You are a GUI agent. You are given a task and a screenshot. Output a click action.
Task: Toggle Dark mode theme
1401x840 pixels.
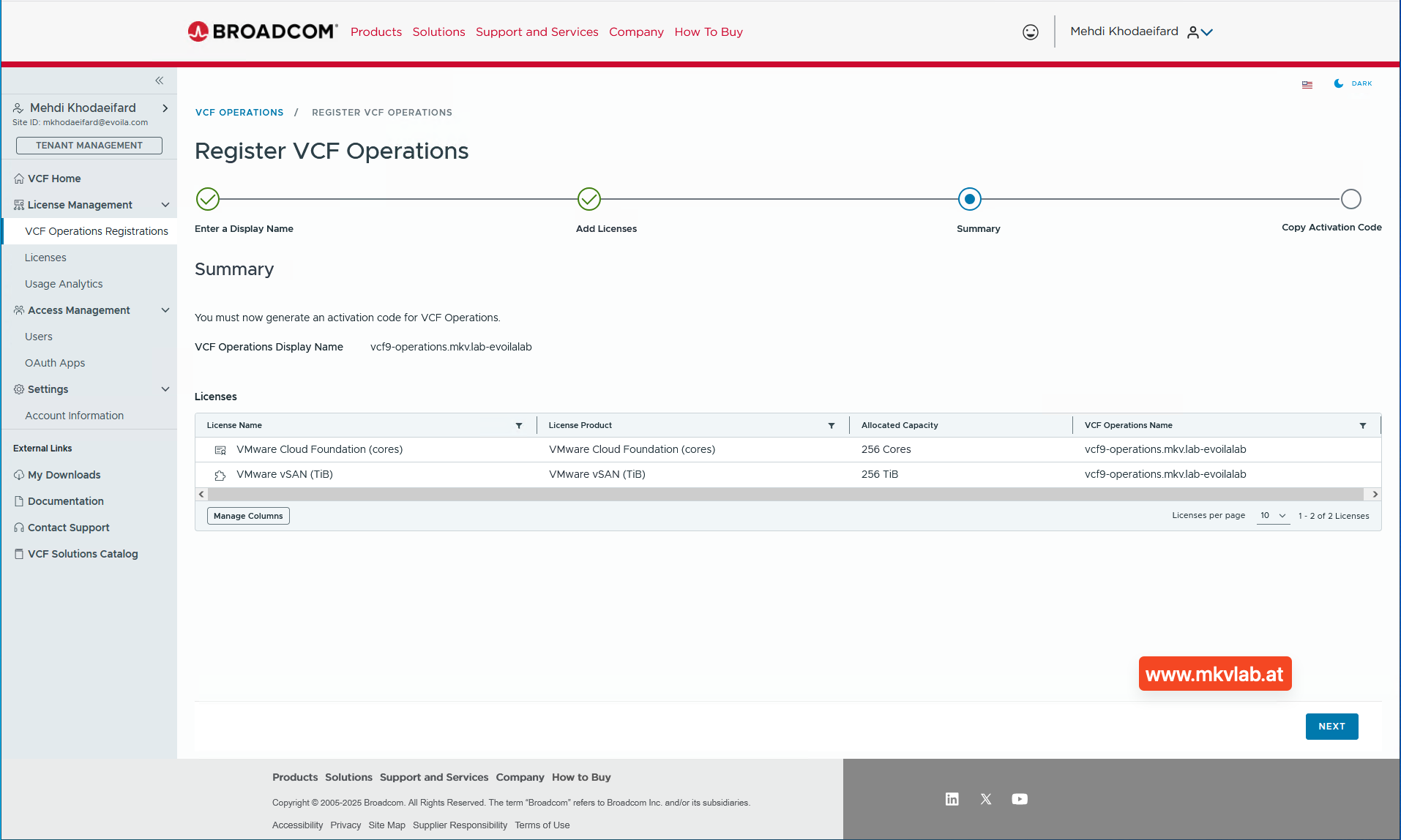(1353, 83)
